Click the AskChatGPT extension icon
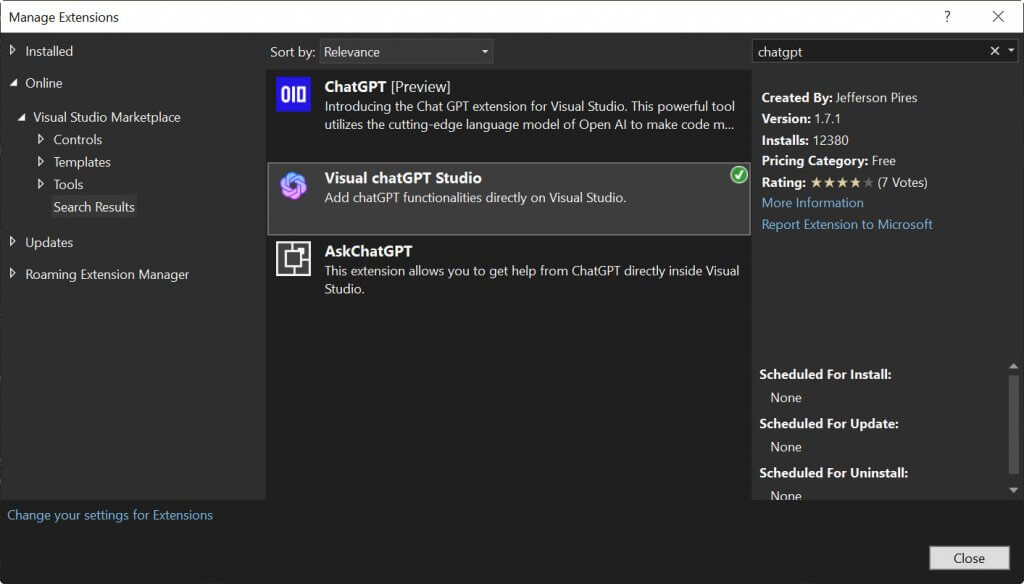 (293, 259)
